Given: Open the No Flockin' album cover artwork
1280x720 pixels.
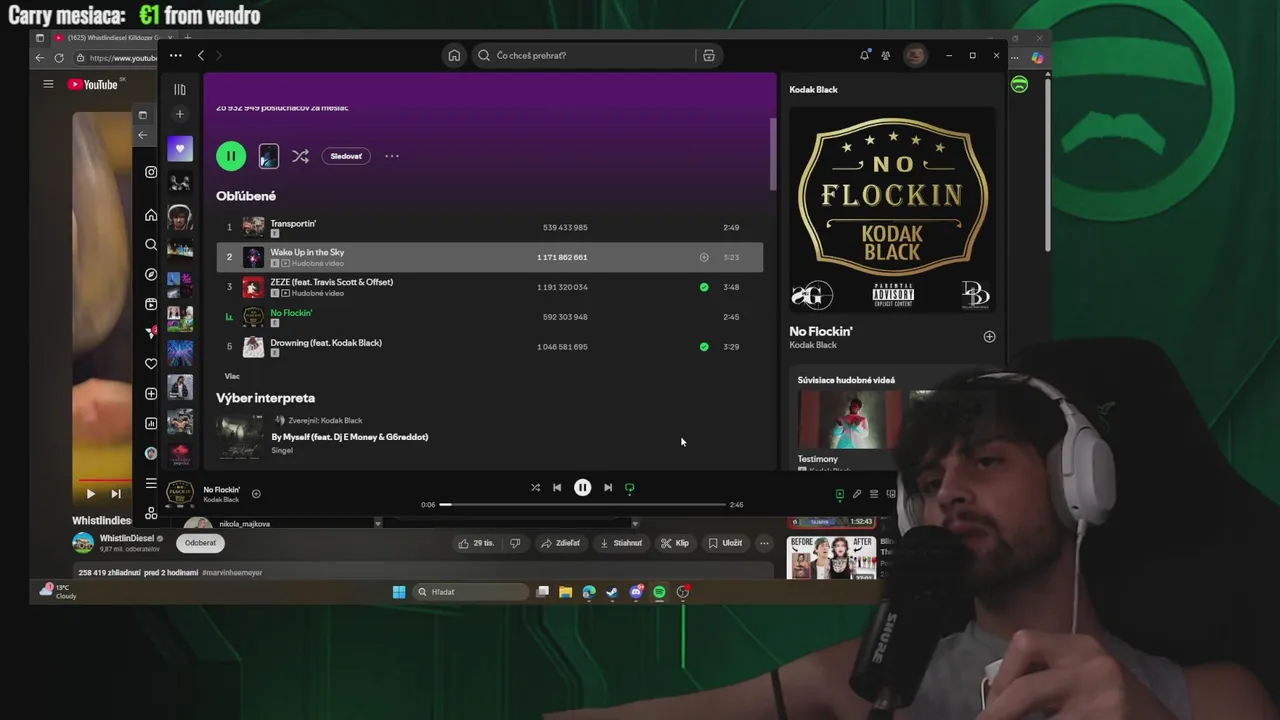Looking at the screenshot, I should pos(893,211).
